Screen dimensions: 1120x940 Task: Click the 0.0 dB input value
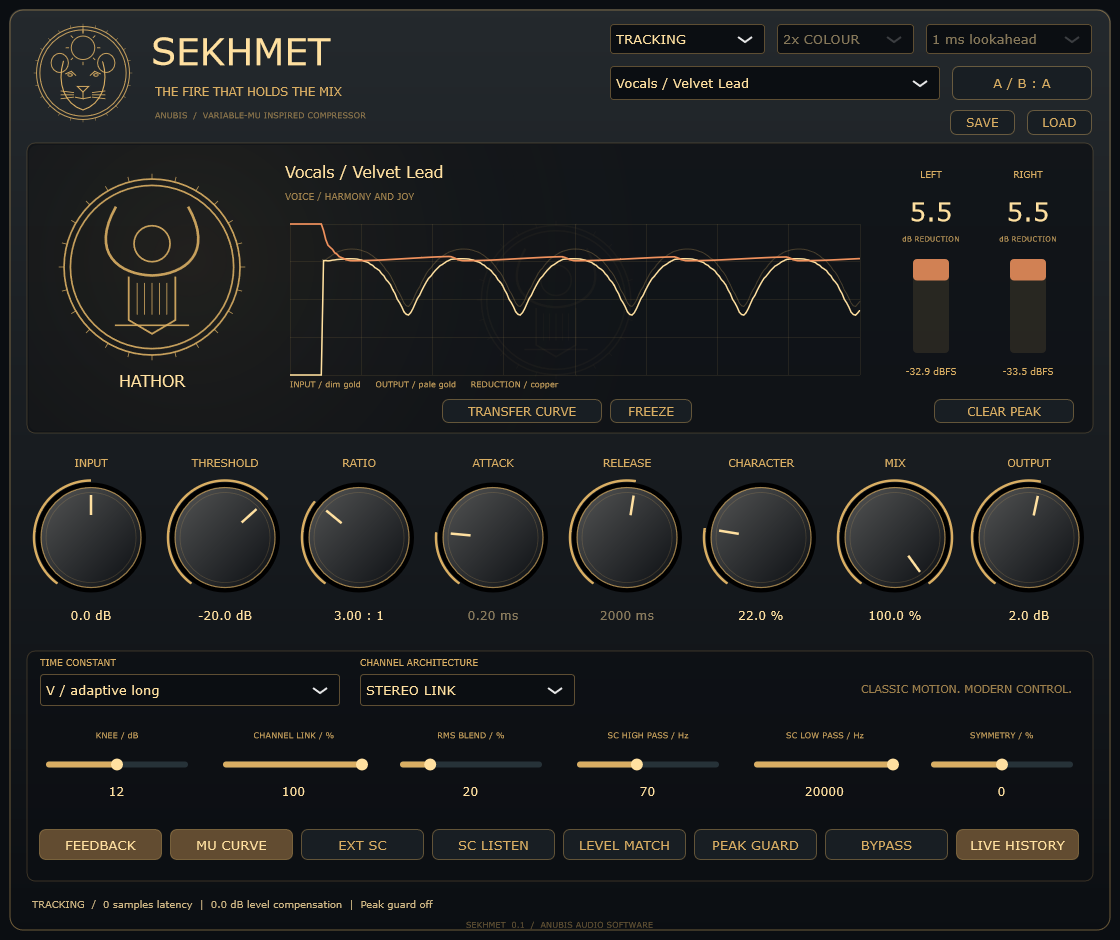91,616
